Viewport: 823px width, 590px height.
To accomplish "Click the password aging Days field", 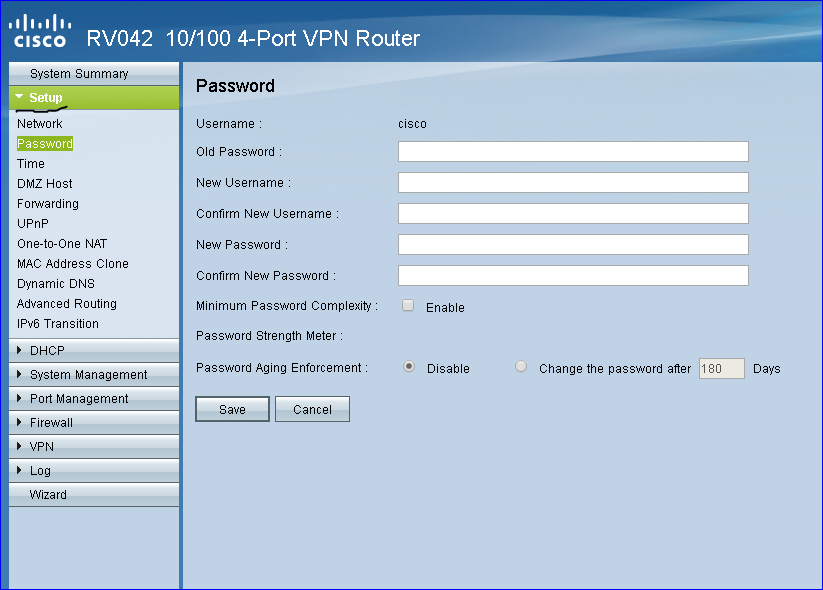I will pos(722,368).
